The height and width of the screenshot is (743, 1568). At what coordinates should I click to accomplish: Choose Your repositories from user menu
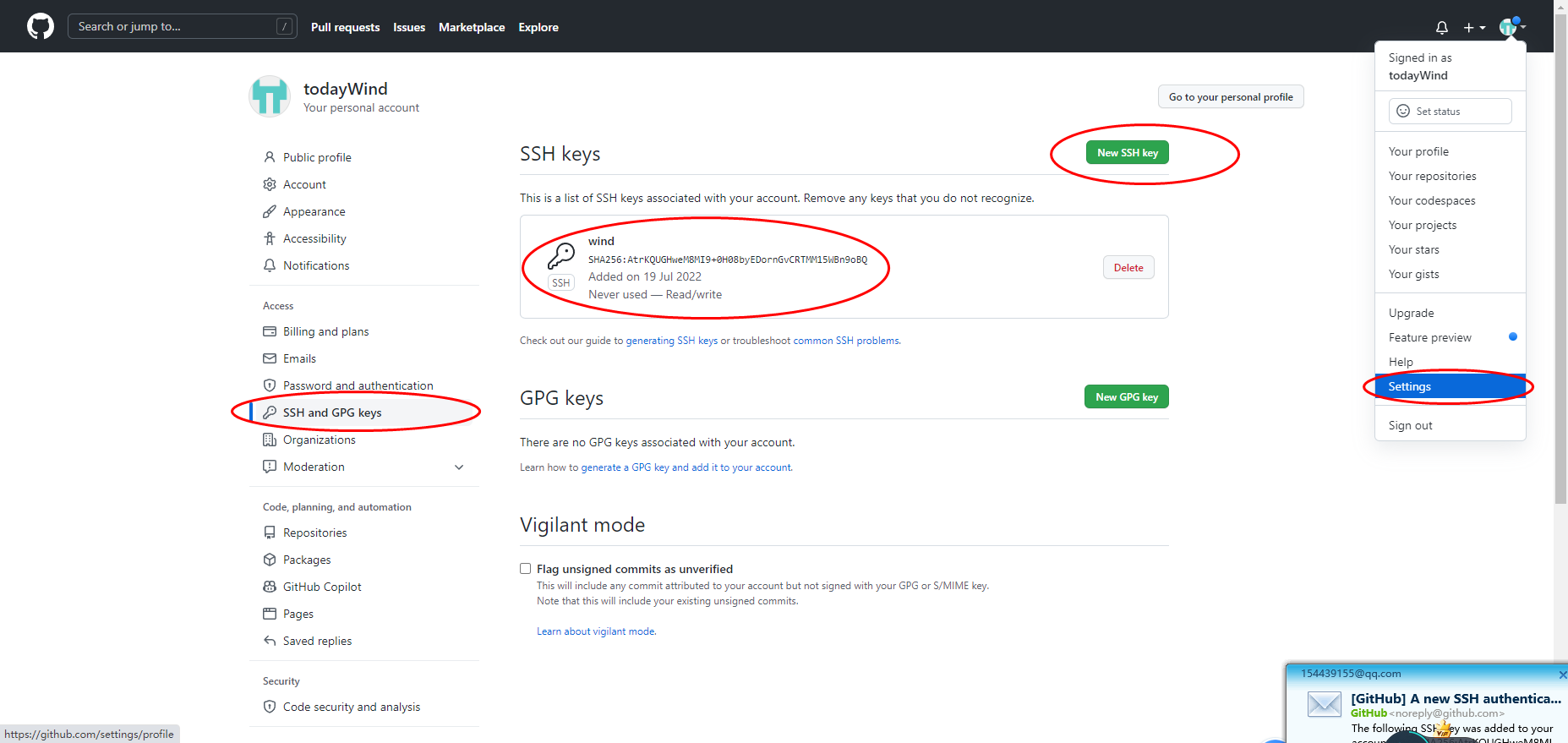click(1432, 176)
